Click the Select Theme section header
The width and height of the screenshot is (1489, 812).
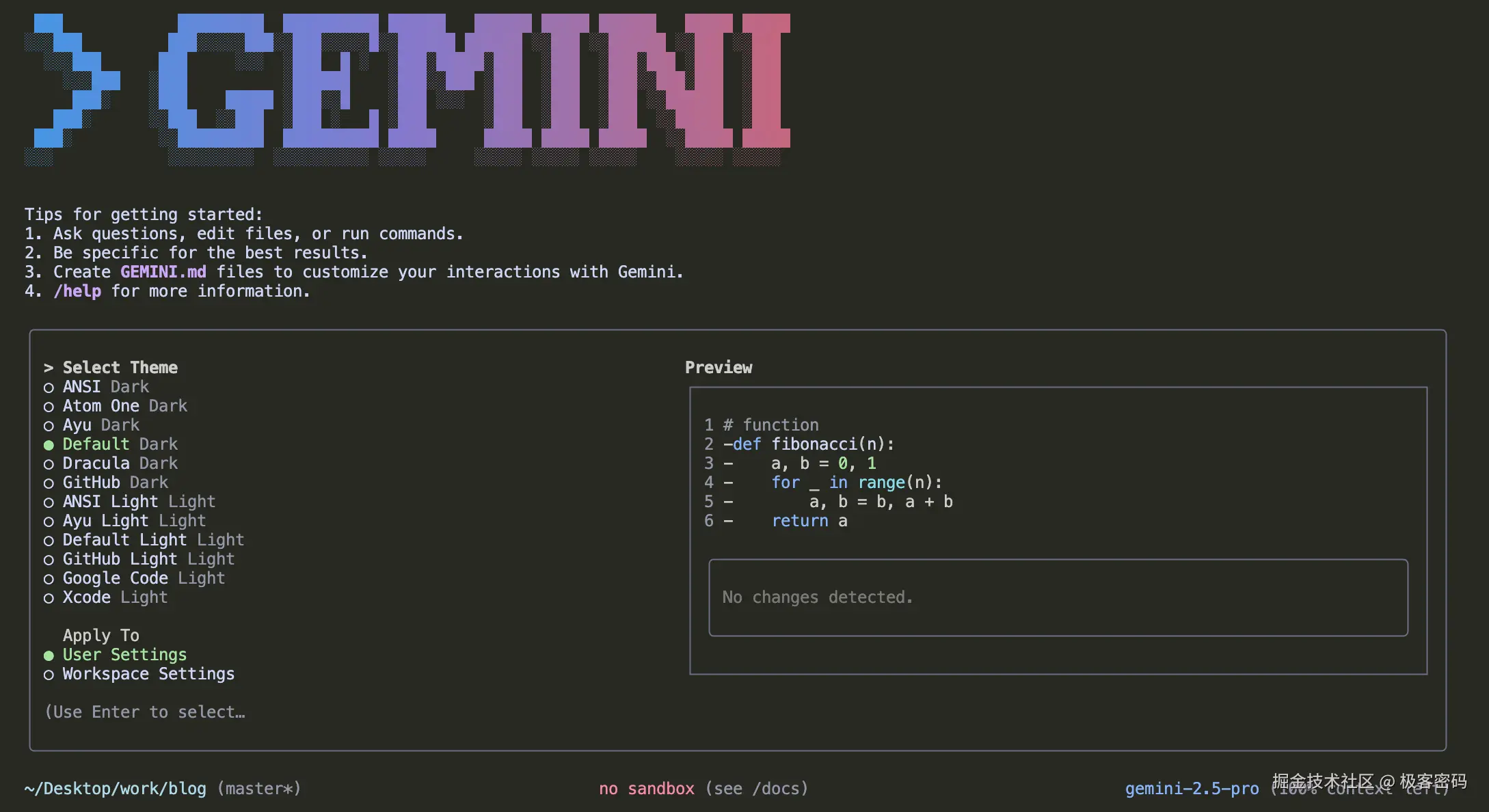(120, 368)
